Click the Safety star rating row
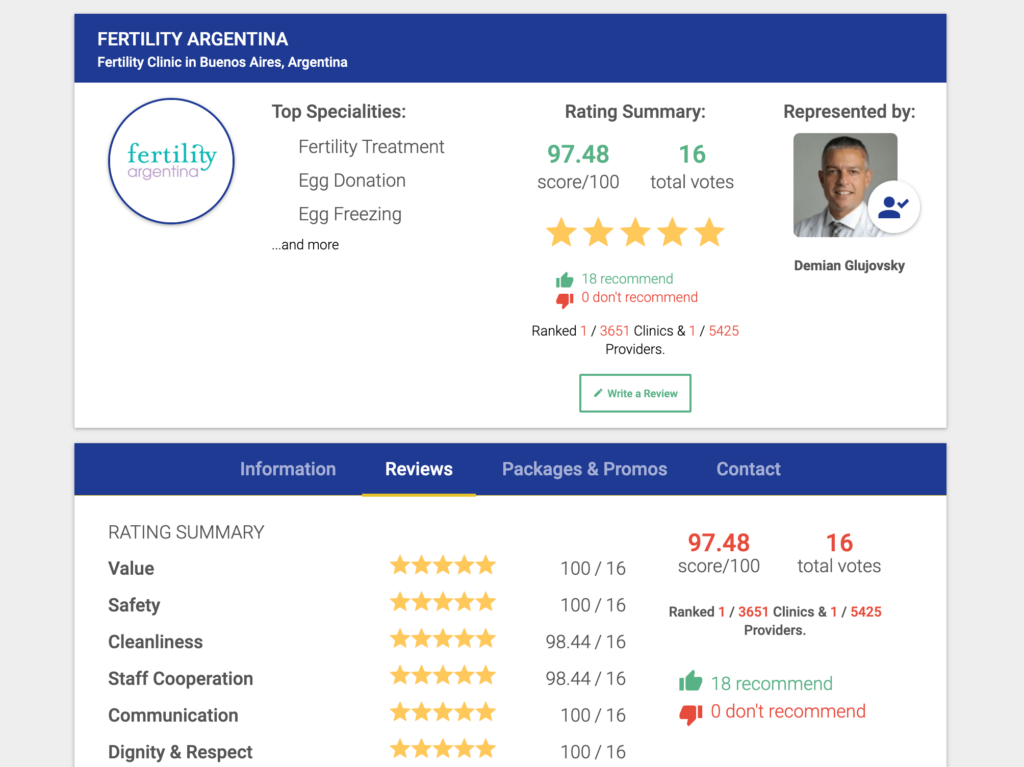The height and width of the screenshot is (767, 1024). tap(443, 602)
